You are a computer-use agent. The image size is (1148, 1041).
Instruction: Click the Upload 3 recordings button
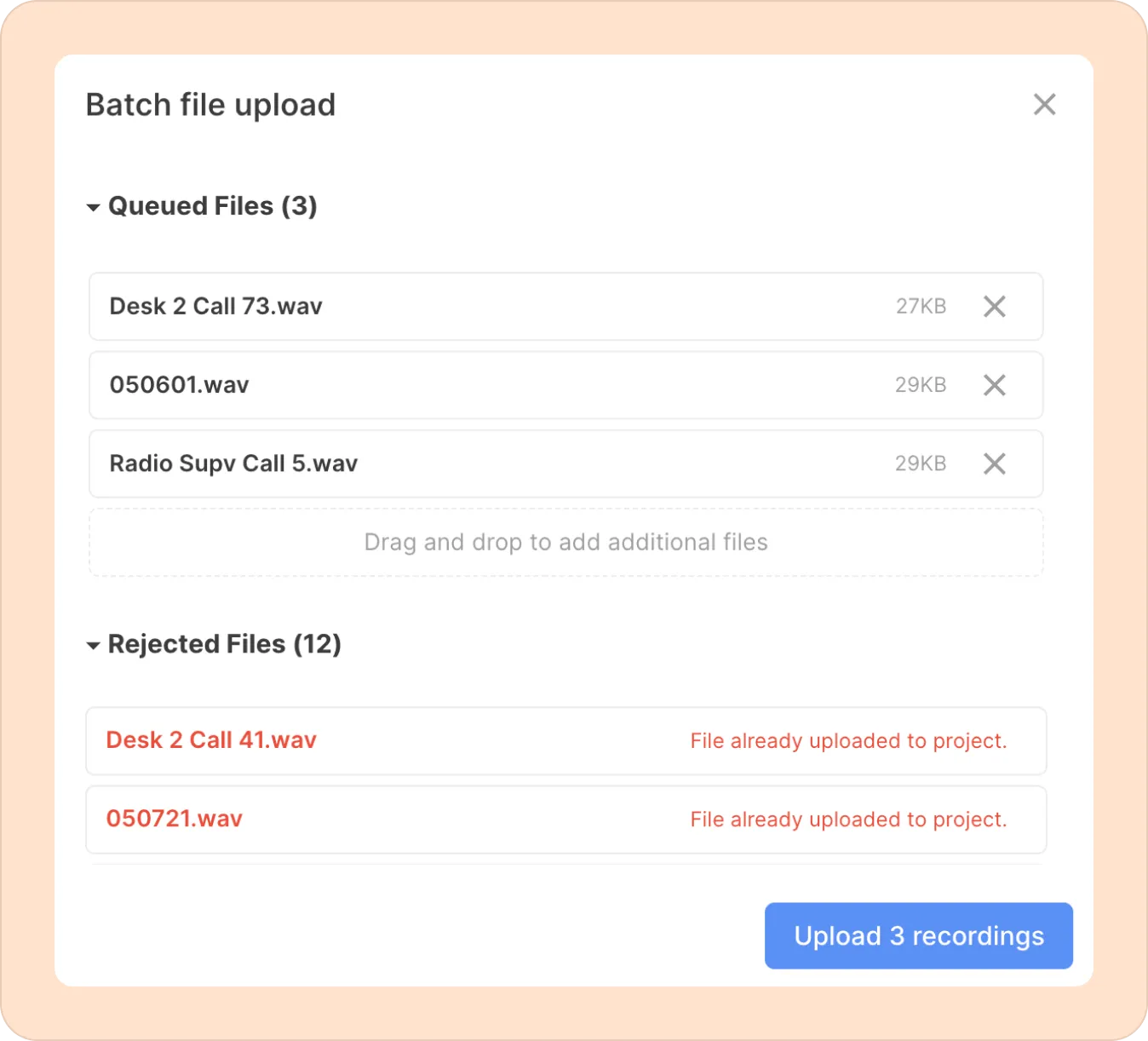coord(918,935)
